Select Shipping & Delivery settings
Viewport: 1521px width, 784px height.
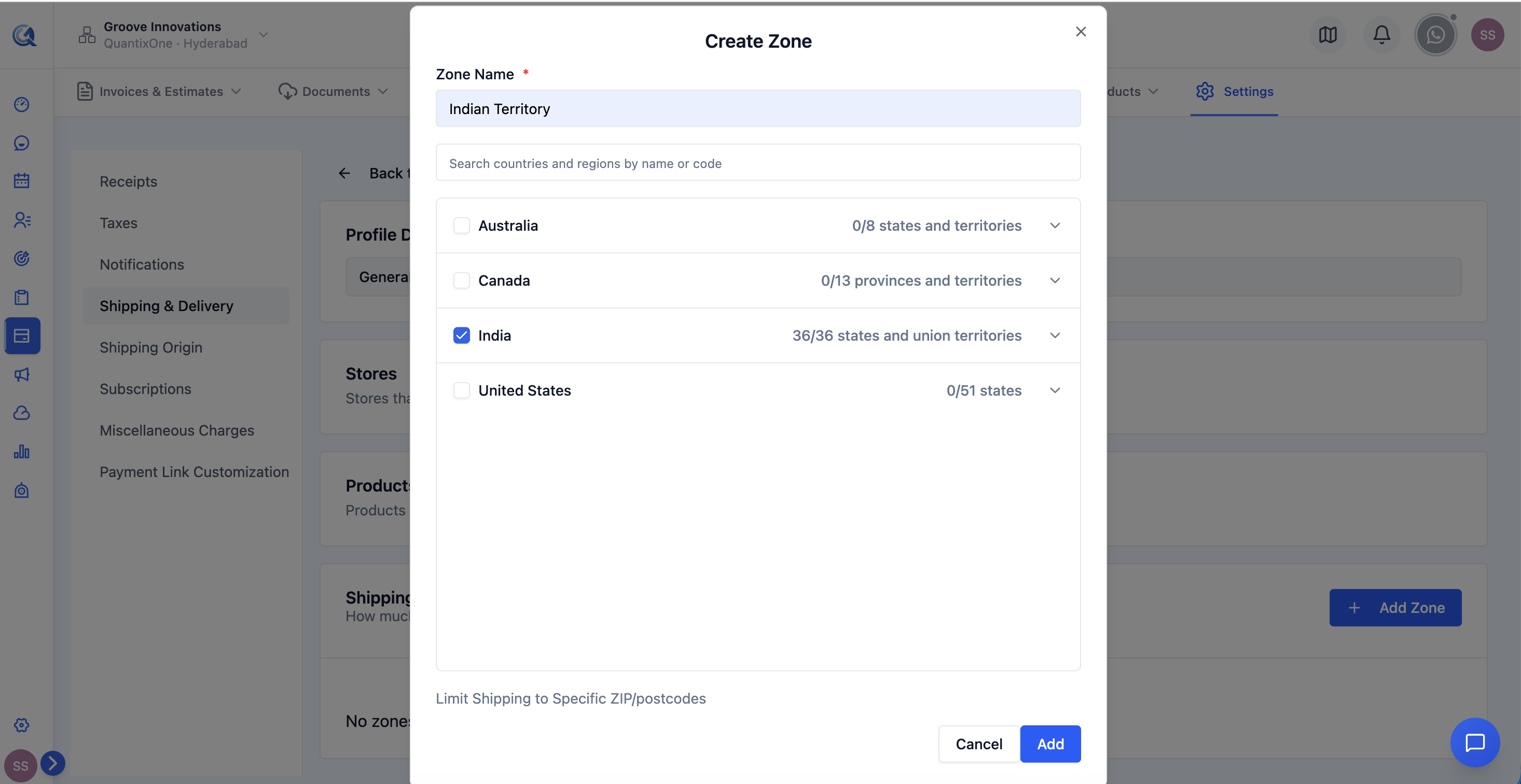pyautogui.click(x=186, y=306)
